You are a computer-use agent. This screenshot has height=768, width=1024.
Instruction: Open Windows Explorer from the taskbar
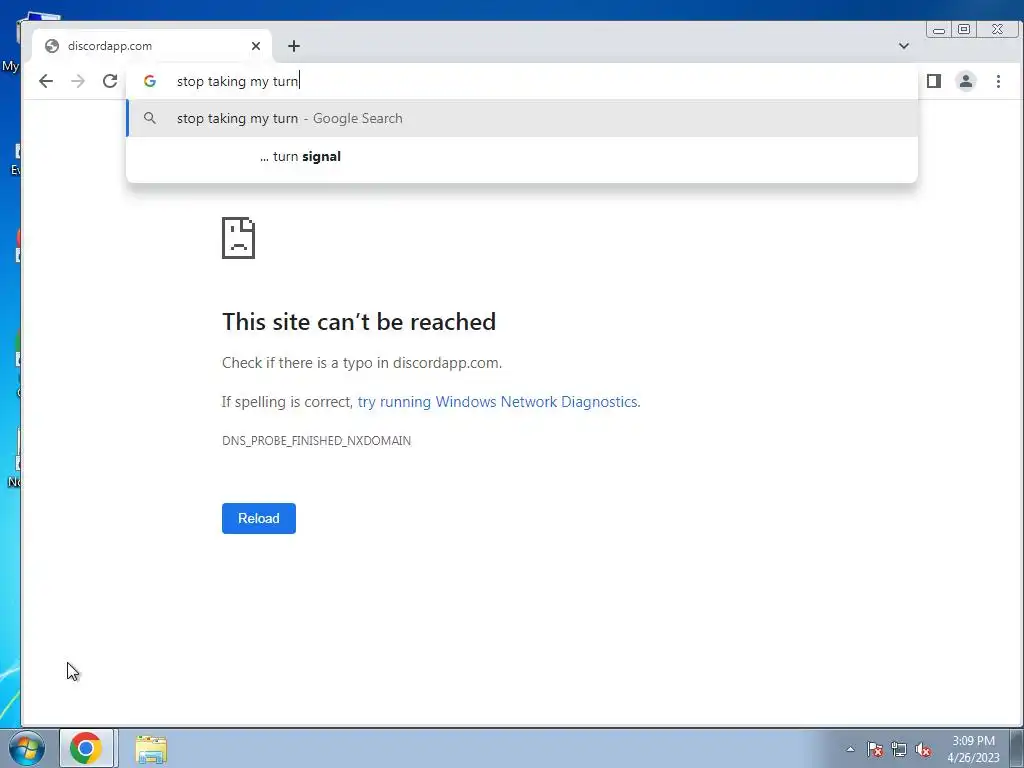click(x=152, y=749)
